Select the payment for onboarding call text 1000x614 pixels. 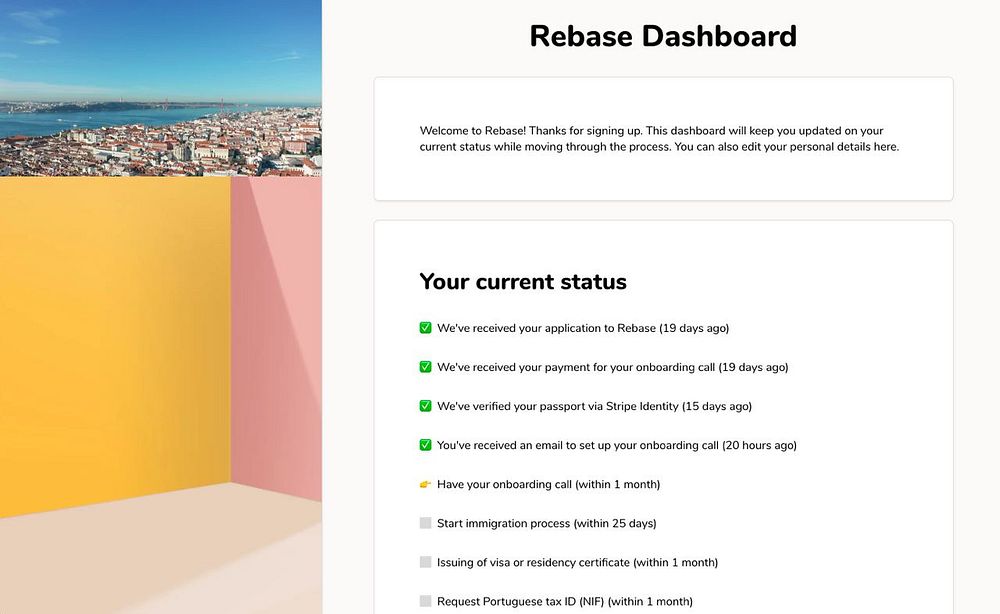point(612,367)
